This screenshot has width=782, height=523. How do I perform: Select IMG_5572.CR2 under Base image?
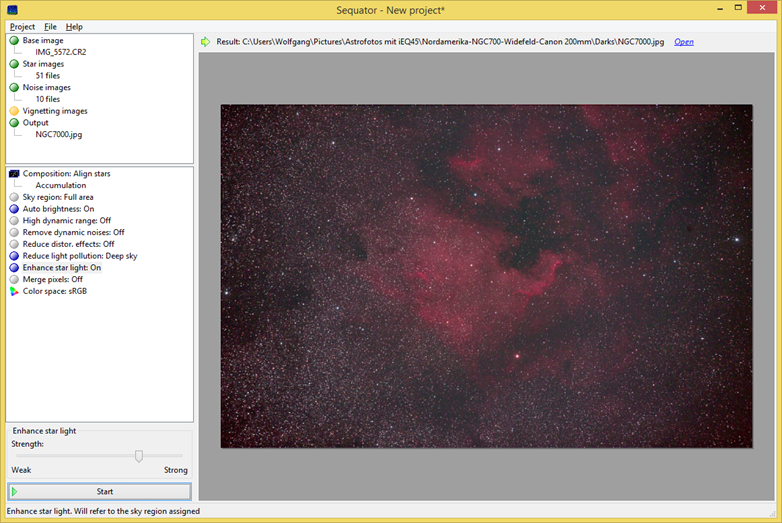(x=60, y=52)
